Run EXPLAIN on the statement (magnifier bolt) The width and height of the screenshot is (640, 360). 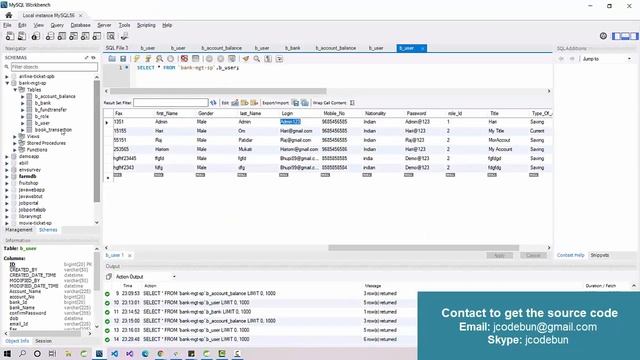tap(159, 59)
